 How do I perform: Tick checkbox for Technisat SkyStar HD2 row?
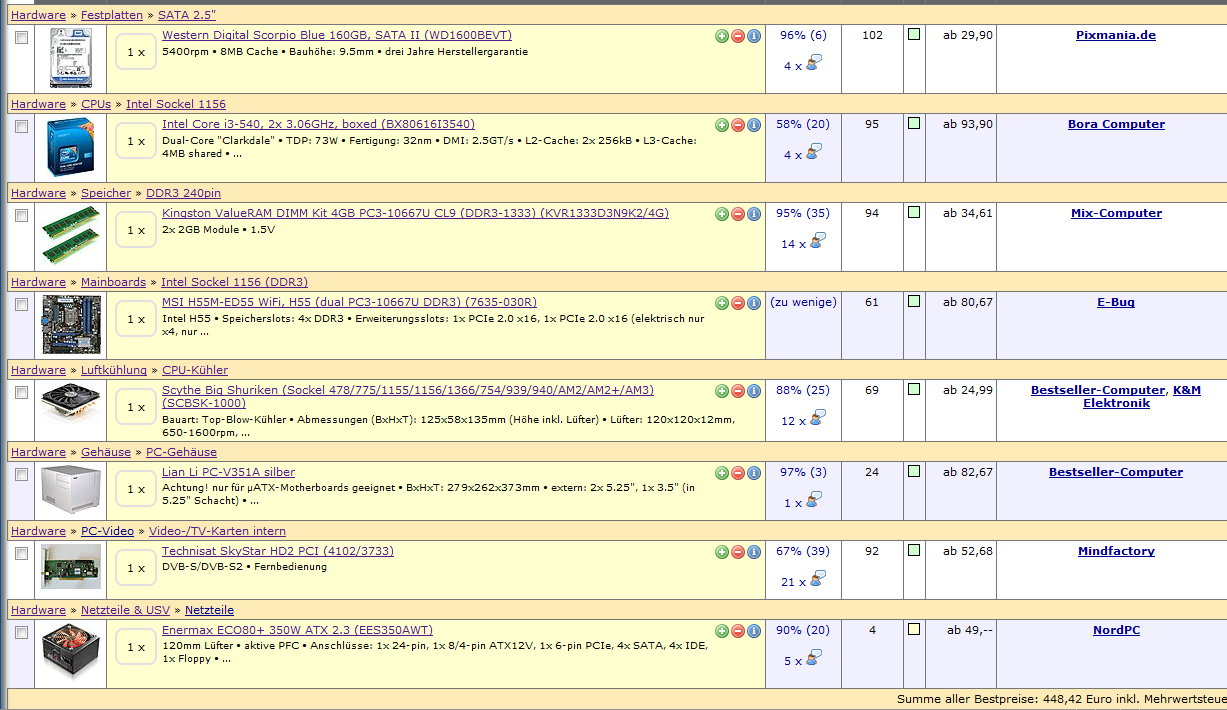22,553
